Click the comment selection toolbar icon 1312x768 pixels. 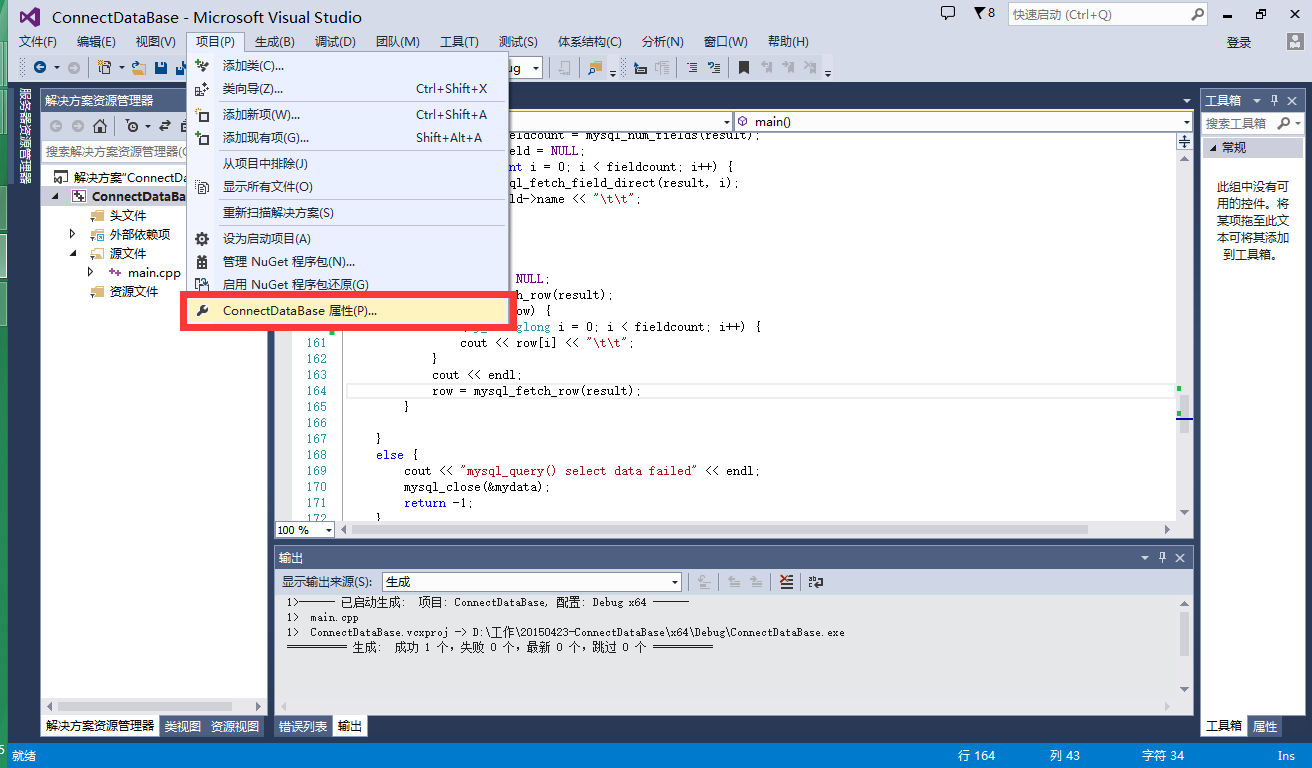[x=692, y=67]
